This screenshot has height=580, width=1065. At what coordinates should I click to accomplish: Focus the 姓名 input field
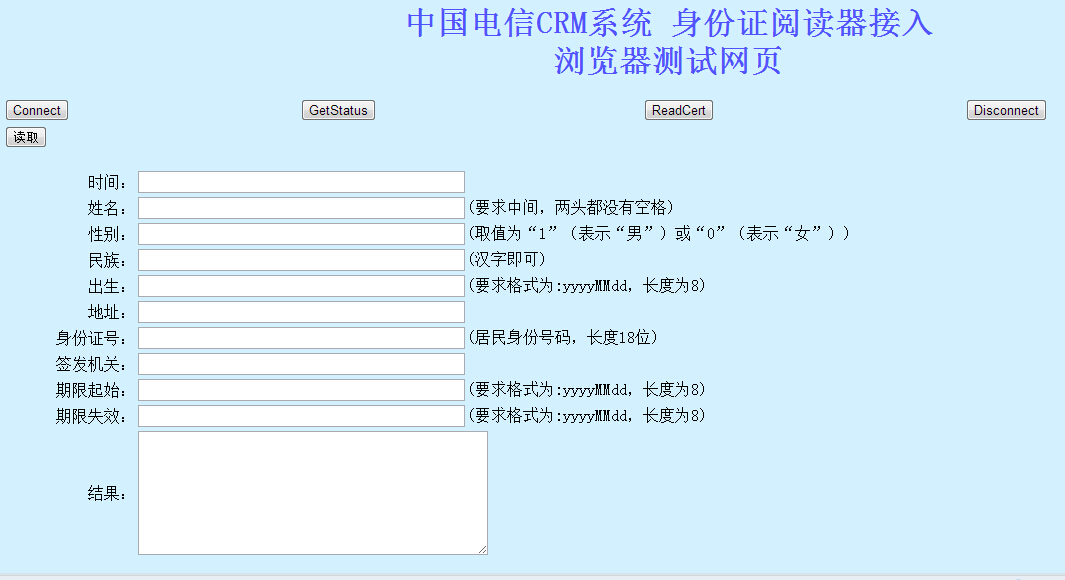[x=302, y=208]
